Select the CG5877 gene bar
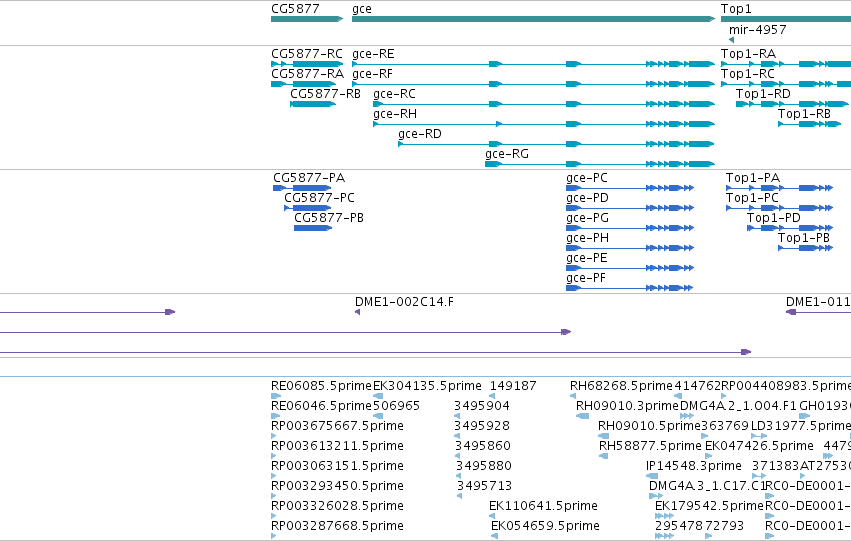Viewport: 851px width, 541px height. click(x=307, y=19)
